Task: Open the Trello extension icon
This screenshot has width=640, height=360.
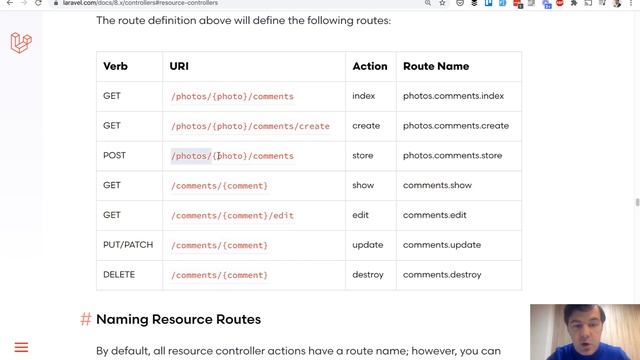Action: 489,3
